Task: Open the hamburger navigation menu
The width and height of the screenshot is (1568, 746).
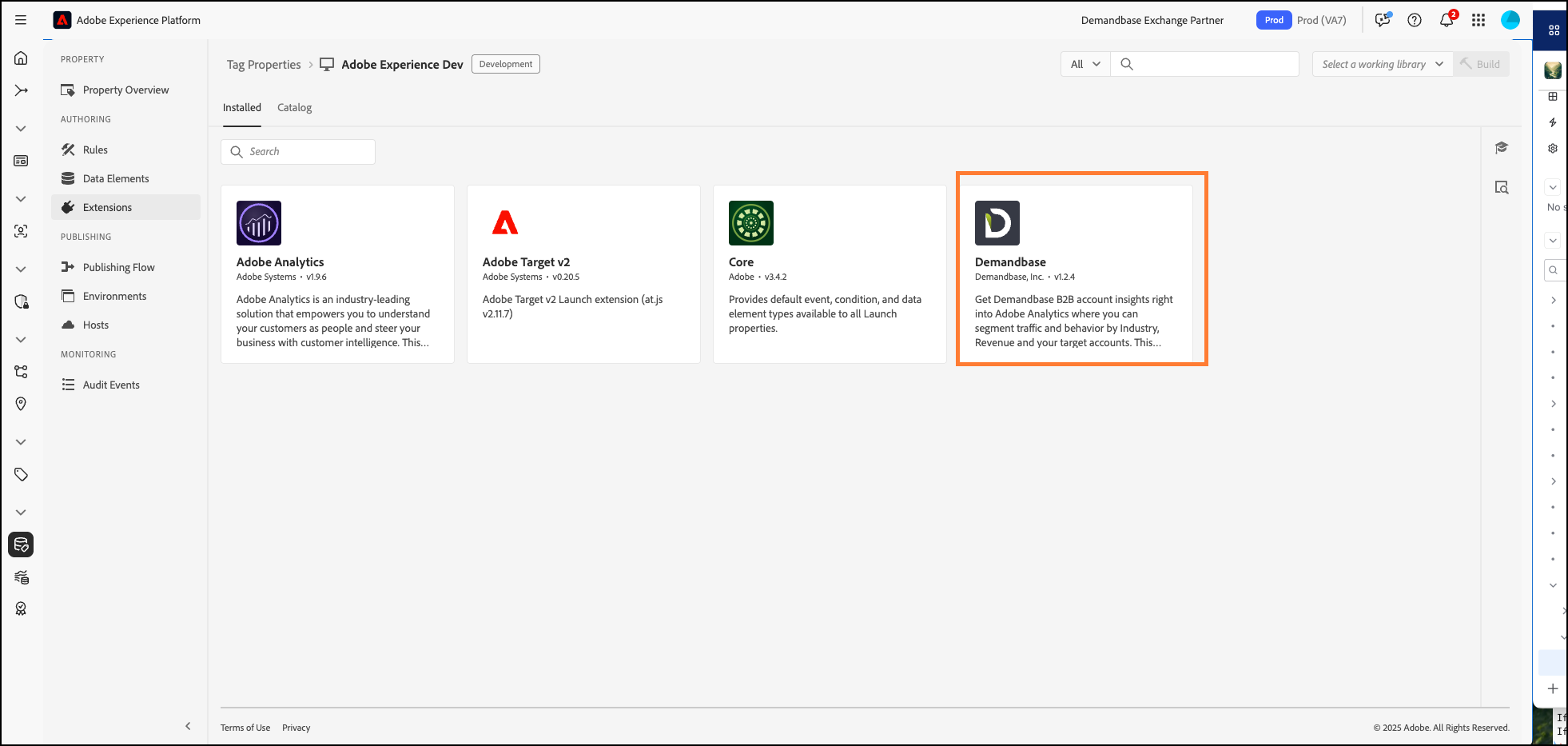Action: [21, 20]
